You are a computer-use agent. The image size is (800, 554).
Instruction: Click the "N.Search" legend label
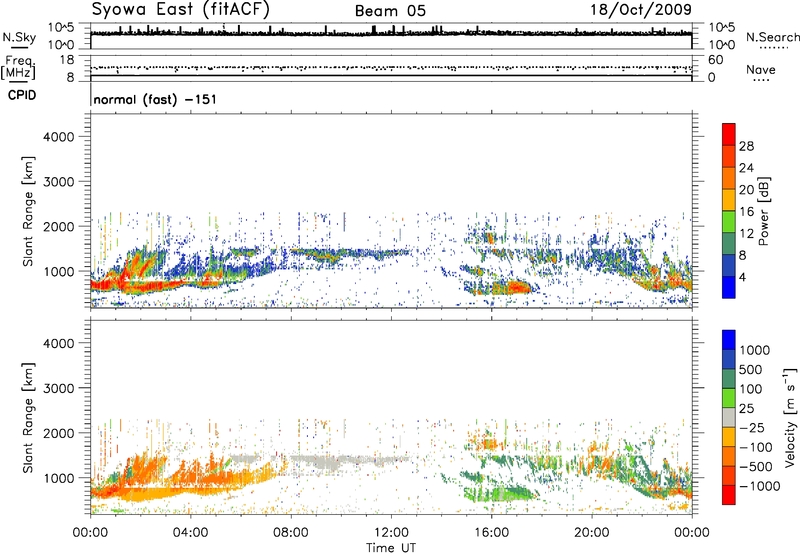(x=772, y=37)
